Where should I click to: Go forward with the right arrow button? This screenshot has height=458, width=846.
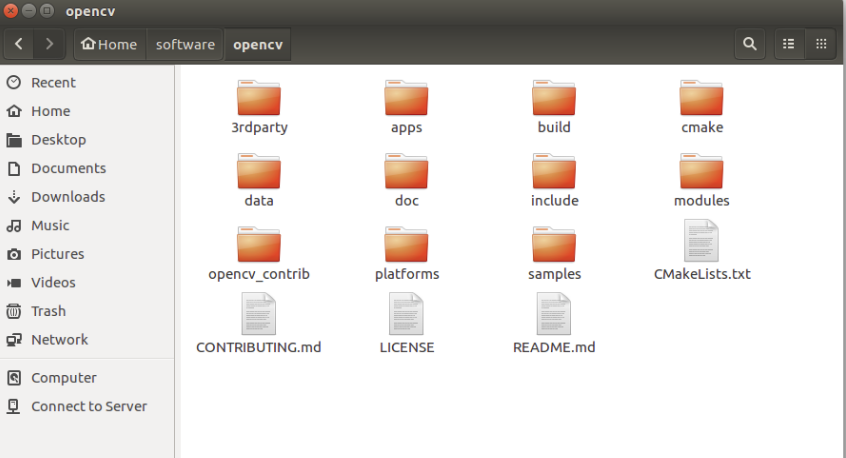click(x=49, y=44)
